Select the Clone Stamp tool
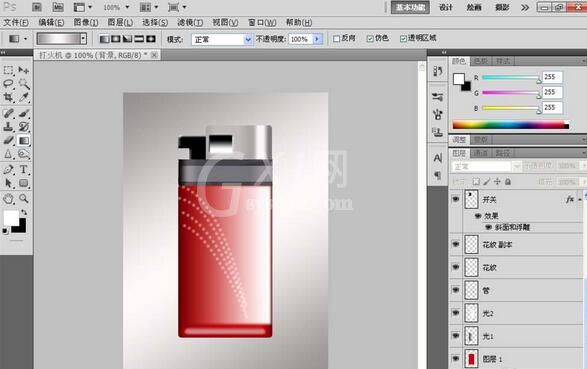The height and width of the screenshot is (369, 587). point(8,126)
